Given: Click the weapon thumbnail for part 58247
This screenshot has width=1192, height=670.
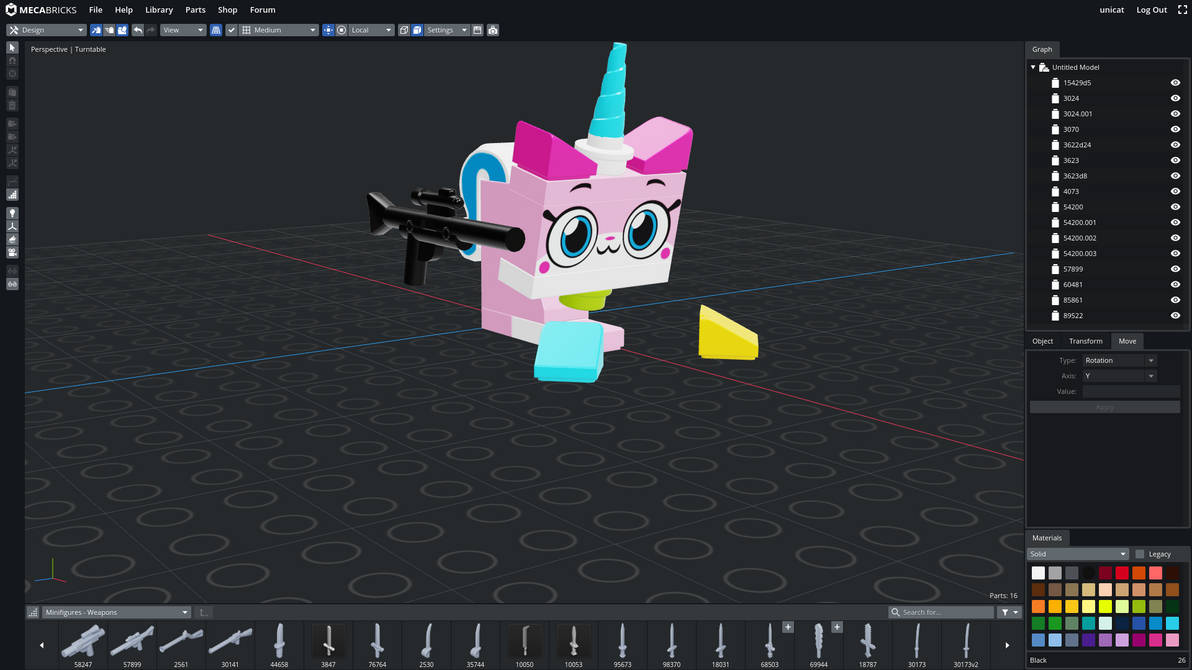Looking at the screenshot, I should click(81, 643).
